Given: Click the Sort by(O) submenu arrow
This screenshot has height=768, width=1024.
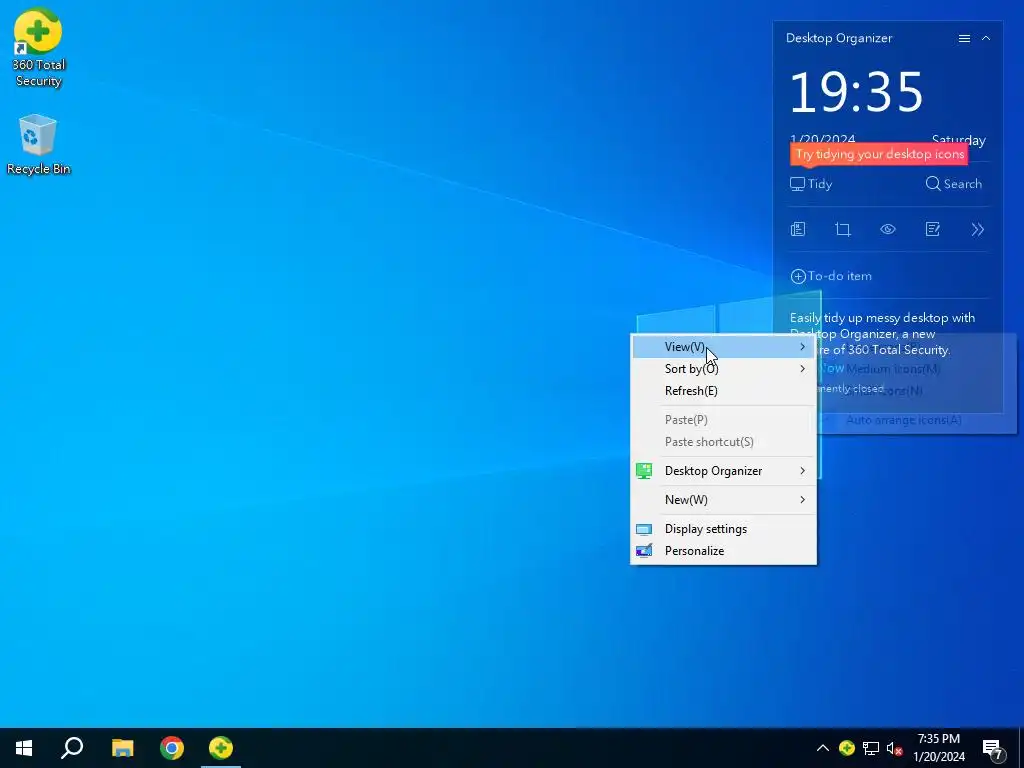Looking at the screenshot, I should (803, 369).
